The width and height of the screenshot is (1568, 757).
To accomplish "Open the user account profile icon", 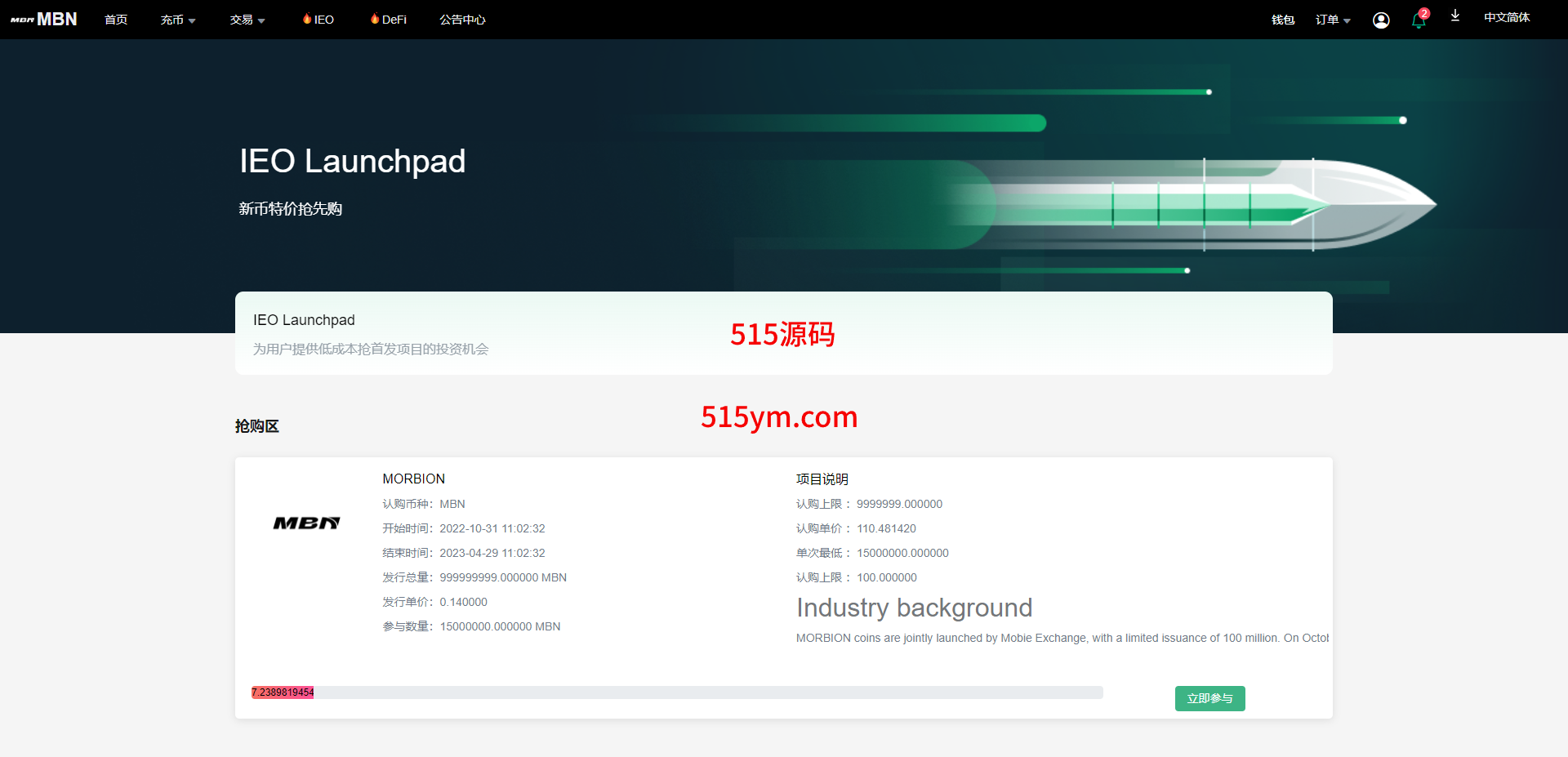I will (1381, 20).
